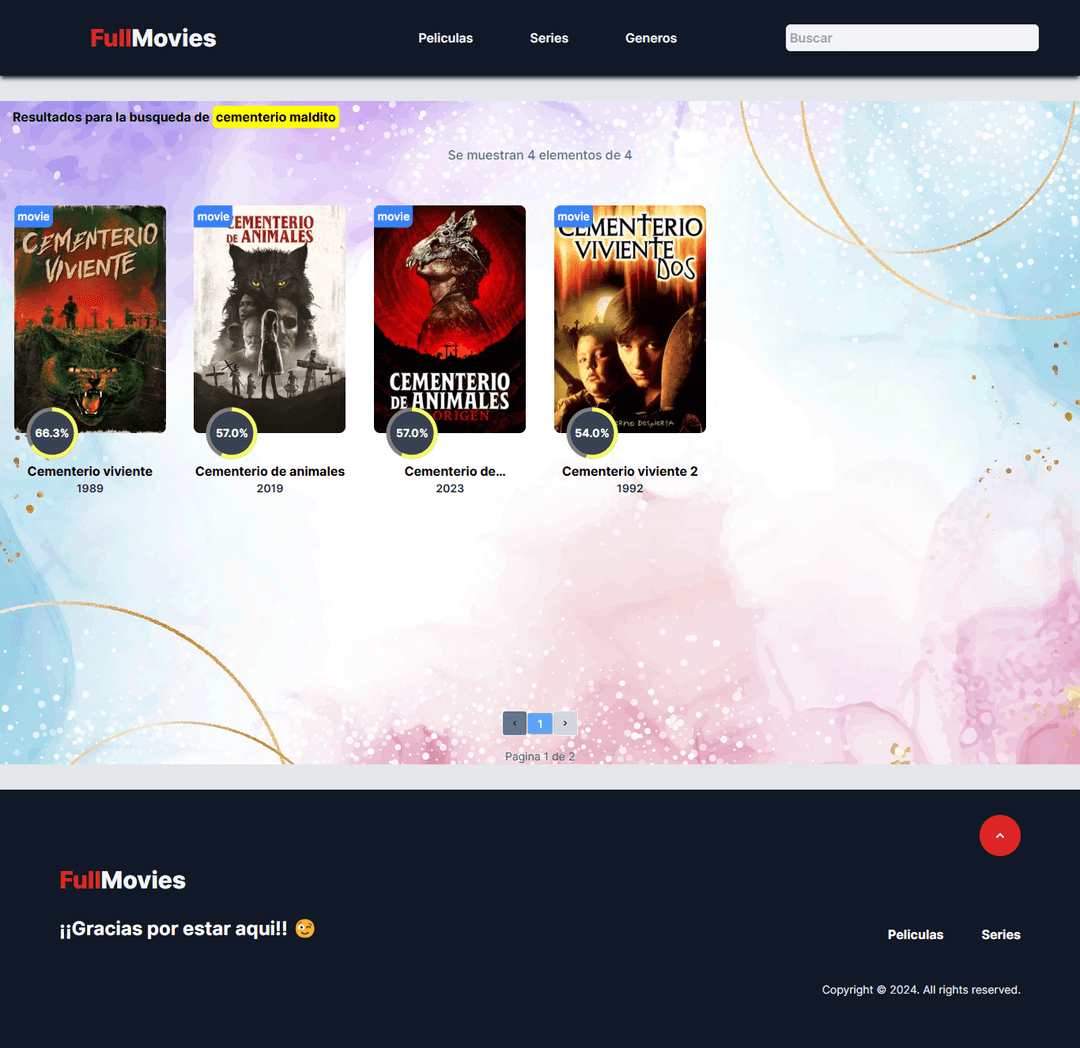Click the 54.0% rating circle

point(591,433)
